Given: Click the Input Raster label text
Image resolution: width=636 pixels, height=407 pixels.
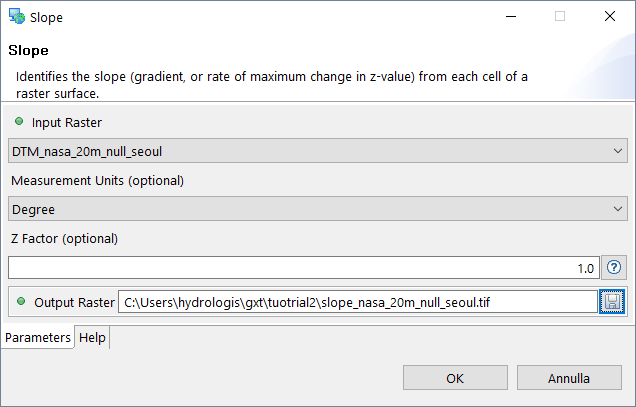Looking at the screenshot, I should [68, 122].
